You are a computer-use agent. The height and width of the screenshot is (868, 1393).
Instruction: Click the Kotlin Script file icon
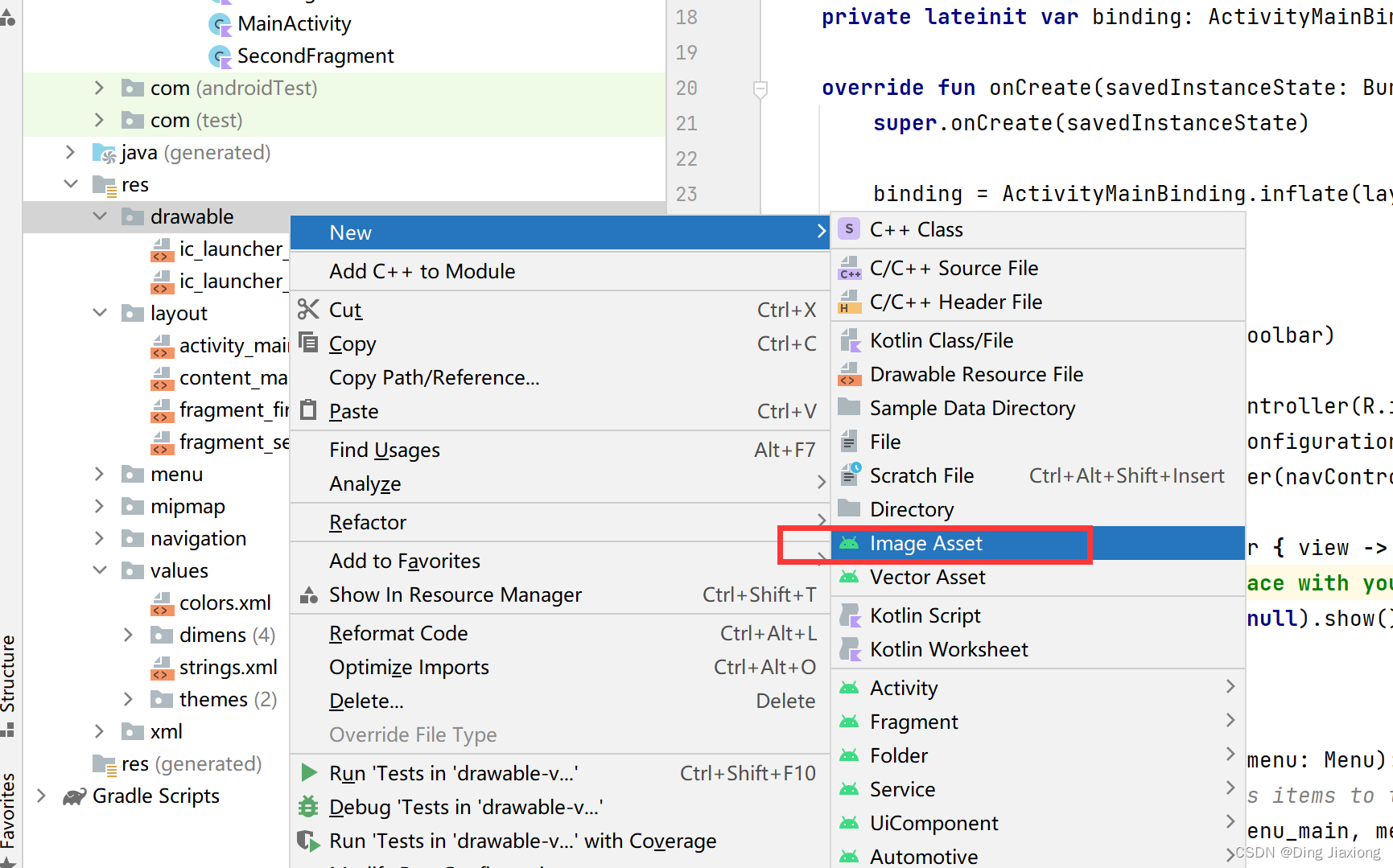849,615
